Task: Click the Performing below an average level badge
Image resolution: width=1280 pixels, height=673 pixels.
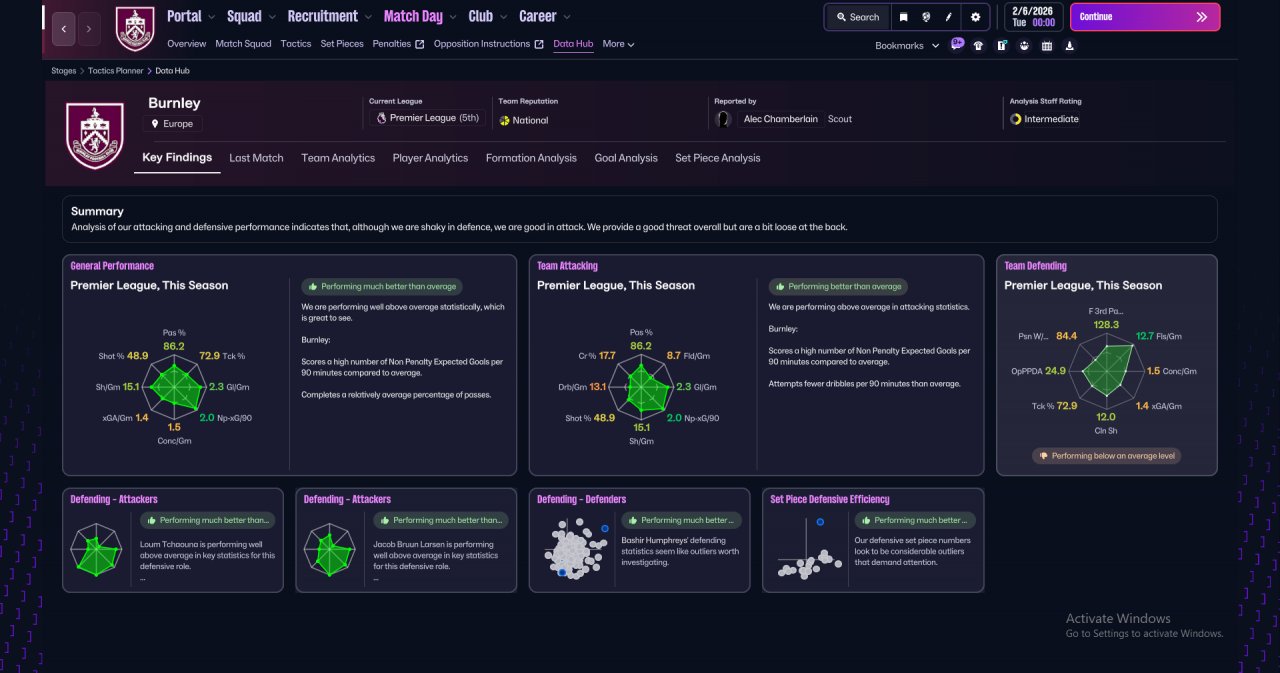Action: 1107,456
